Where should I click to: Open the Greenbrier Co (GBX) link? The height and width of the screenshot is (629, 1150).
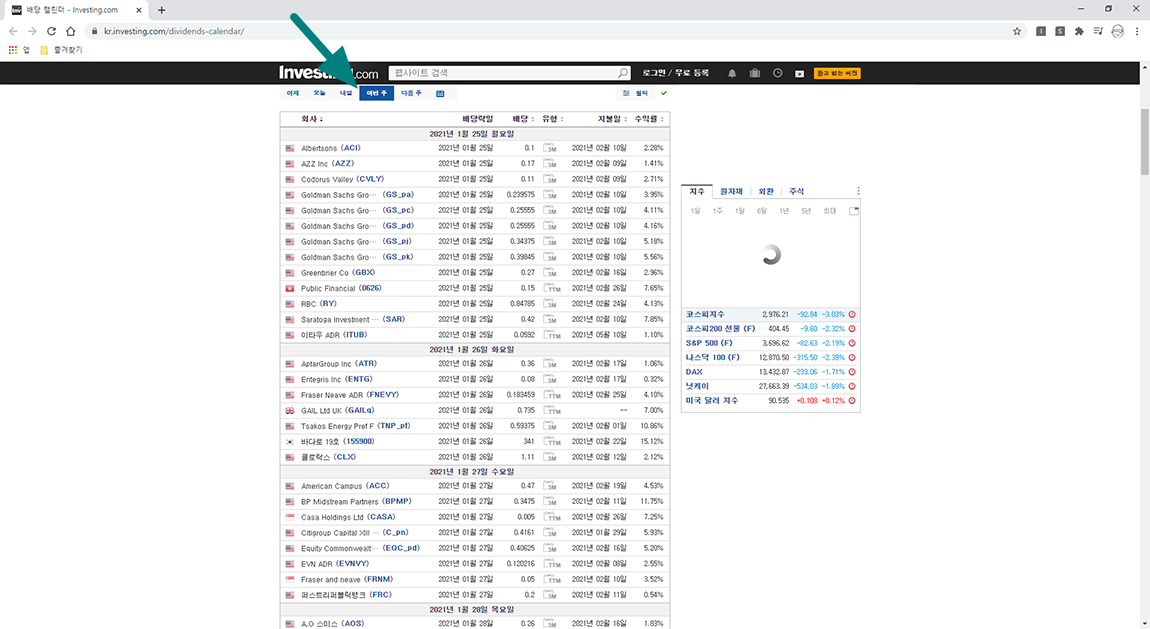[x=338, y=273]
